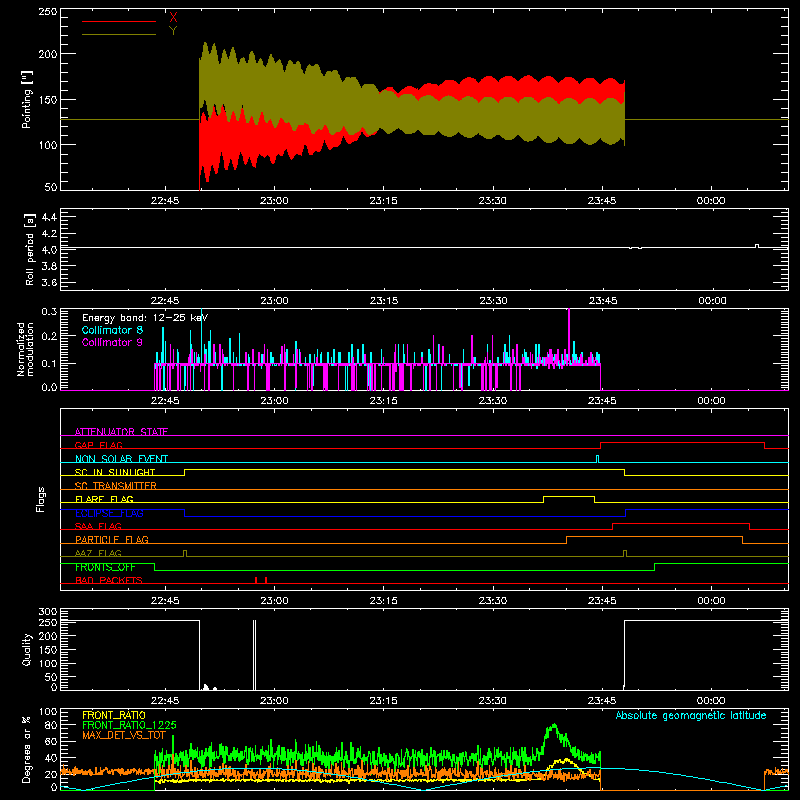Click the olive Y legend line

[119, 34]
